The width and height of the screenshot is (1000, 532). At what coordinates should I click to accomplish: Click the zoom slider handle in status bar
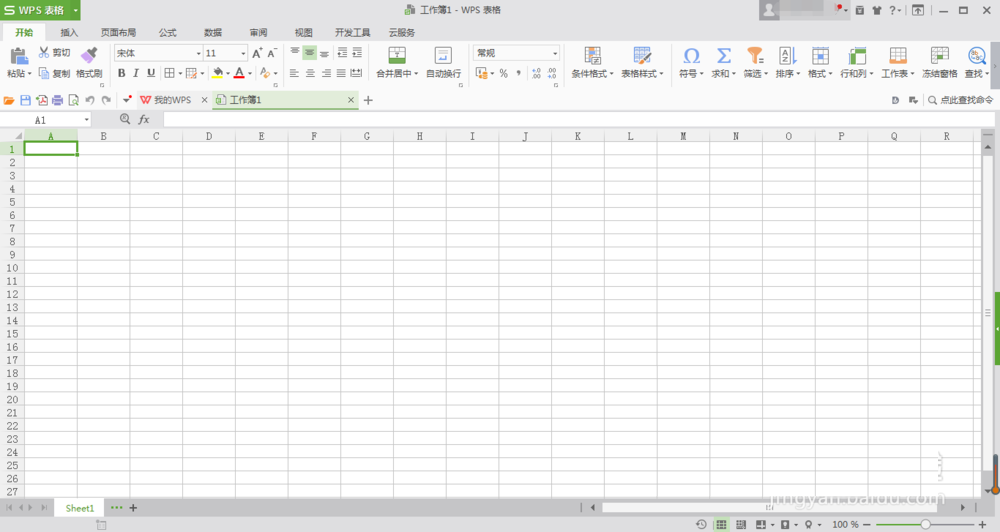925,524
